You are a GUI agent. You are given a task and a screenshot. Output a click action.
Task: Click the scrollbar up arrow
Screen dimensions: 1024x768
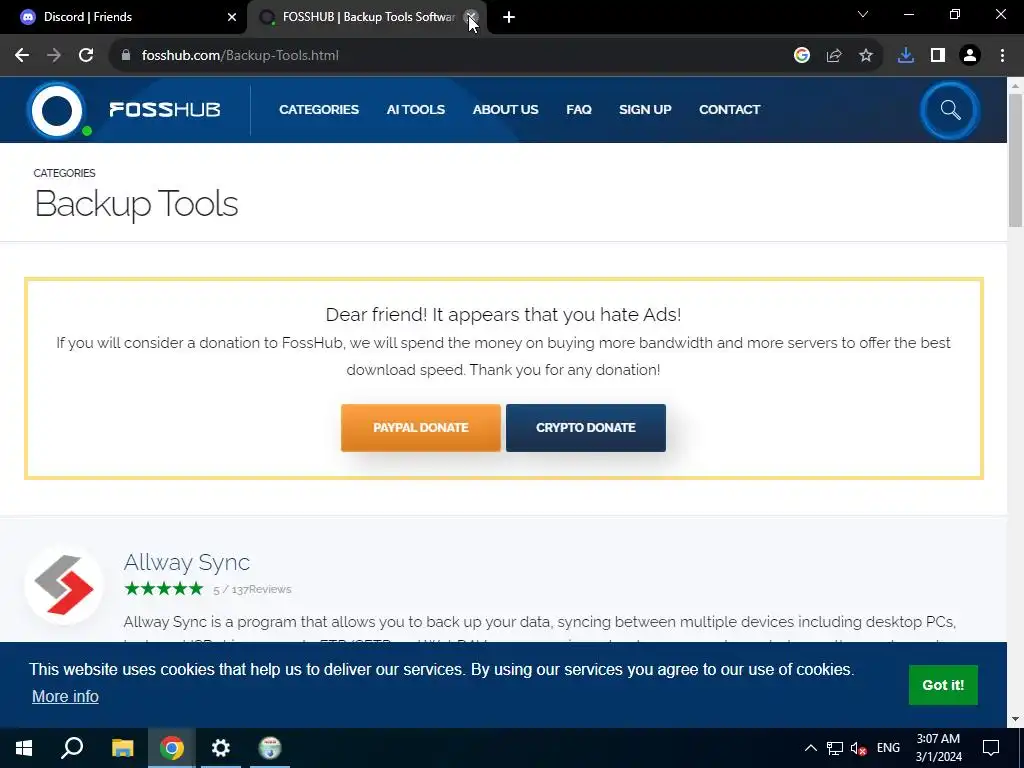[x=1015, y=85]
